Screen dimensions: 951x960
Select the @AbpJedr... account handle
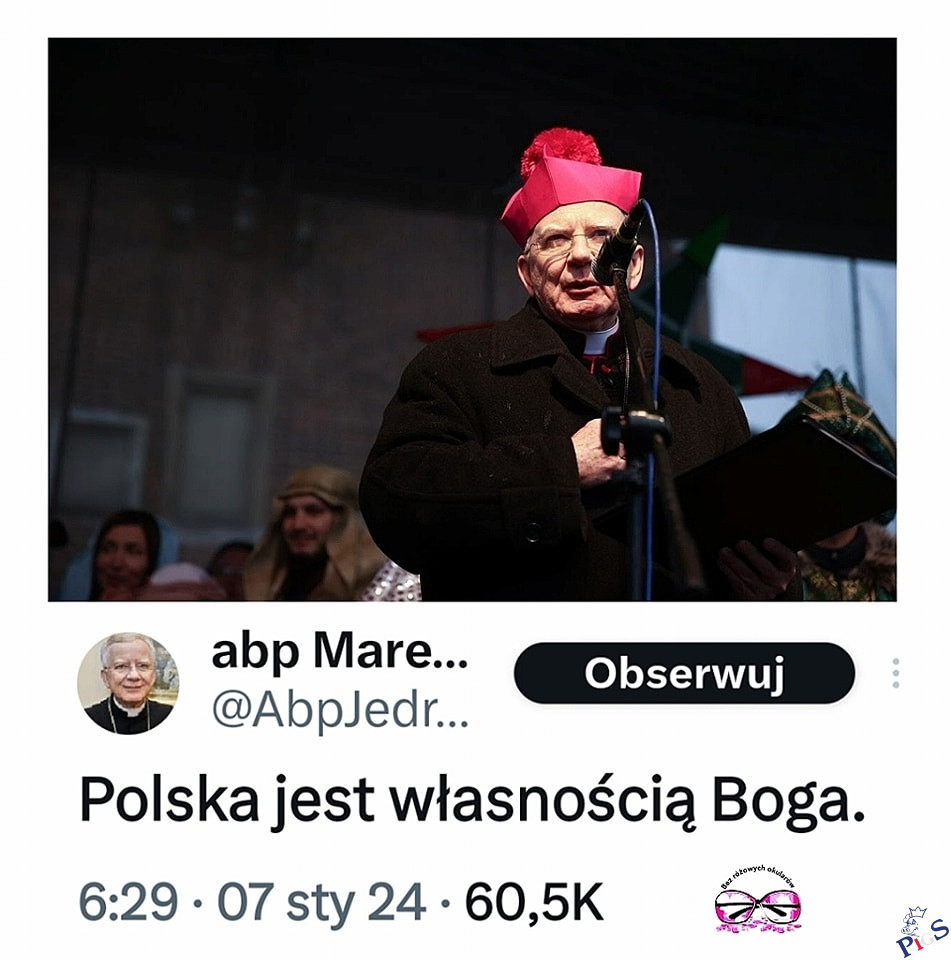pyautogui.click(x=340, y=710)
